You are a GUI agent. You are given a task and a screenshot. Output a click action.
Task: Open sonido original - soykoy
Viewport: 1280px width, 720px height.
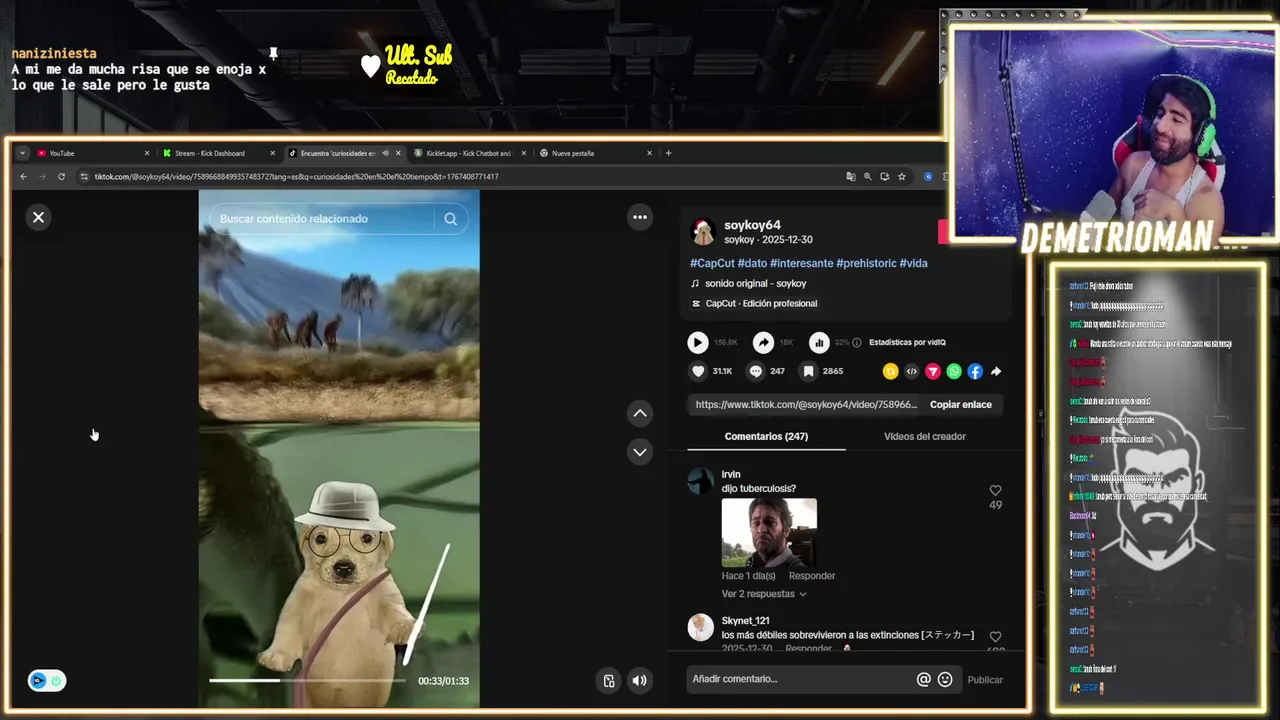[x=756, y=284]
